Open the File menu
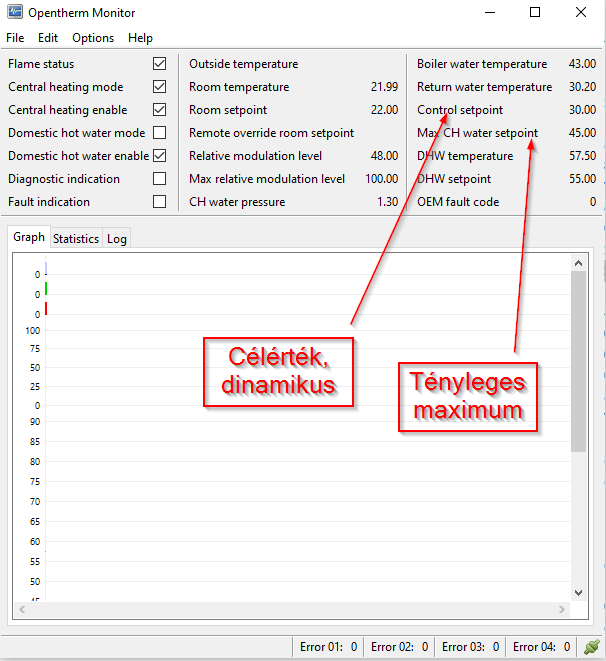The height and width of the screenshot is (661, 606). click(x=15, y=38)
